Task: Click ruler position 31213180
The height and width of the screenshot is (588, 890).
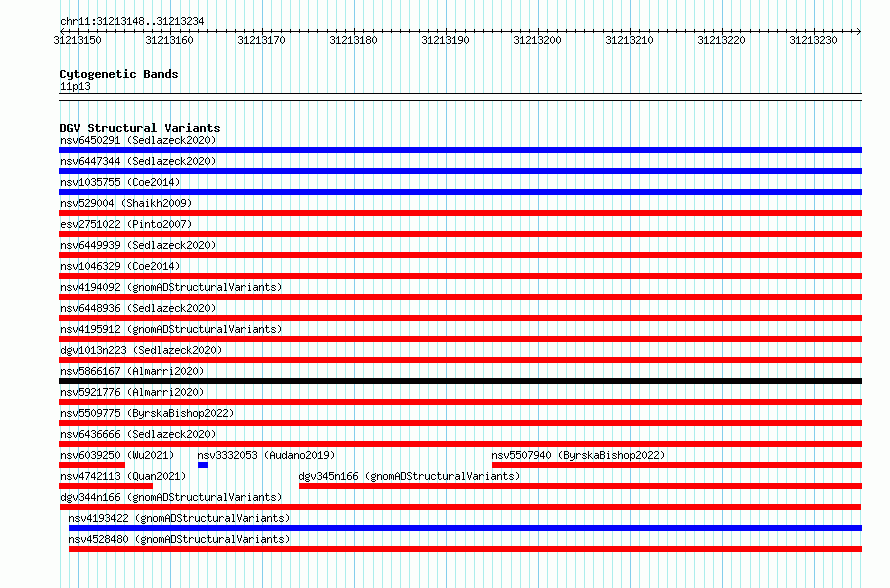Action: point(354,40)
